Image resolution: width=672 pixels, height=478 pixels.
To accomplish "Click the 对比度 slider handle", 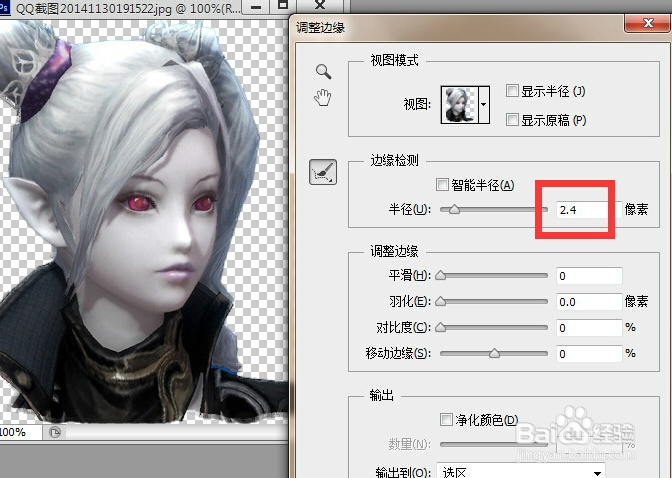I will tap(441, 328).
